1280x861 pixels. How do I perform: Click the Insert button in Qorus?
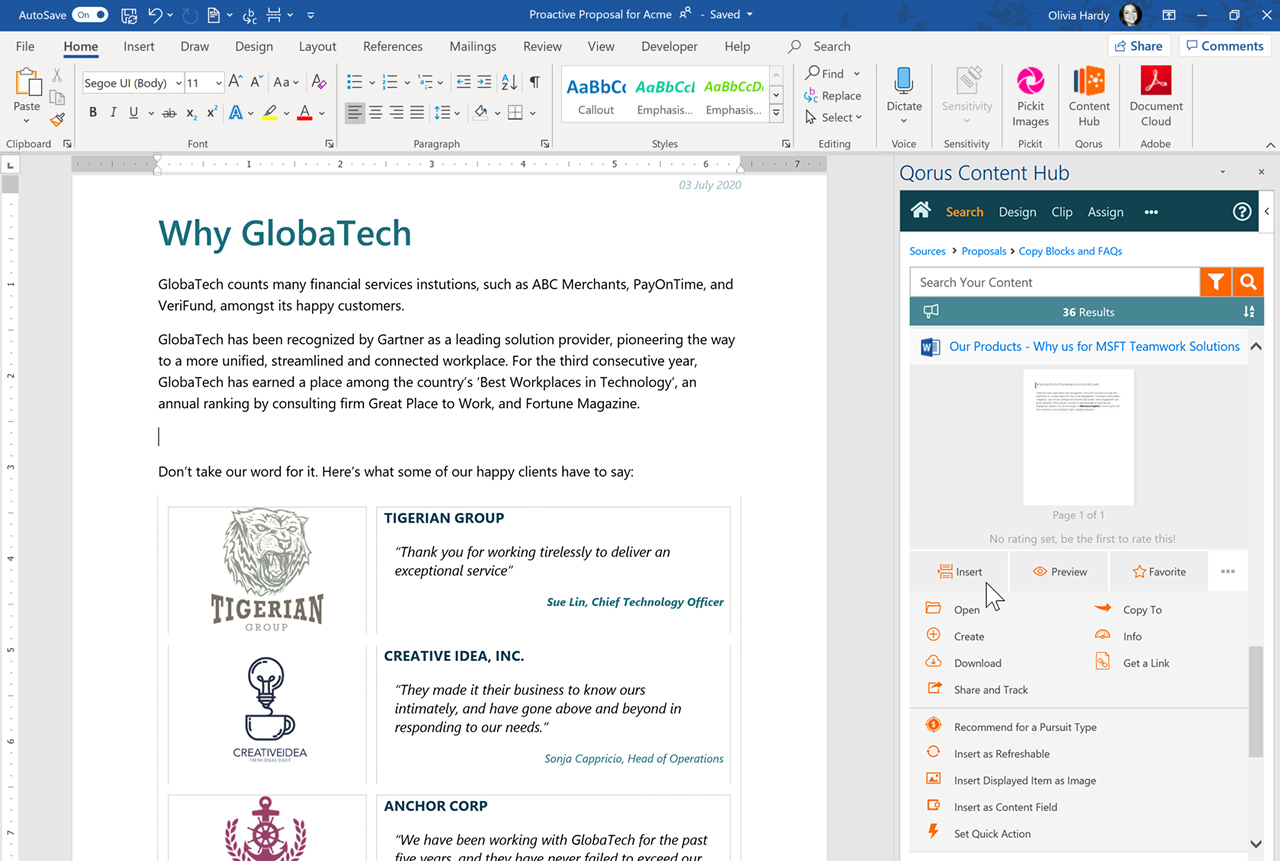959,572
